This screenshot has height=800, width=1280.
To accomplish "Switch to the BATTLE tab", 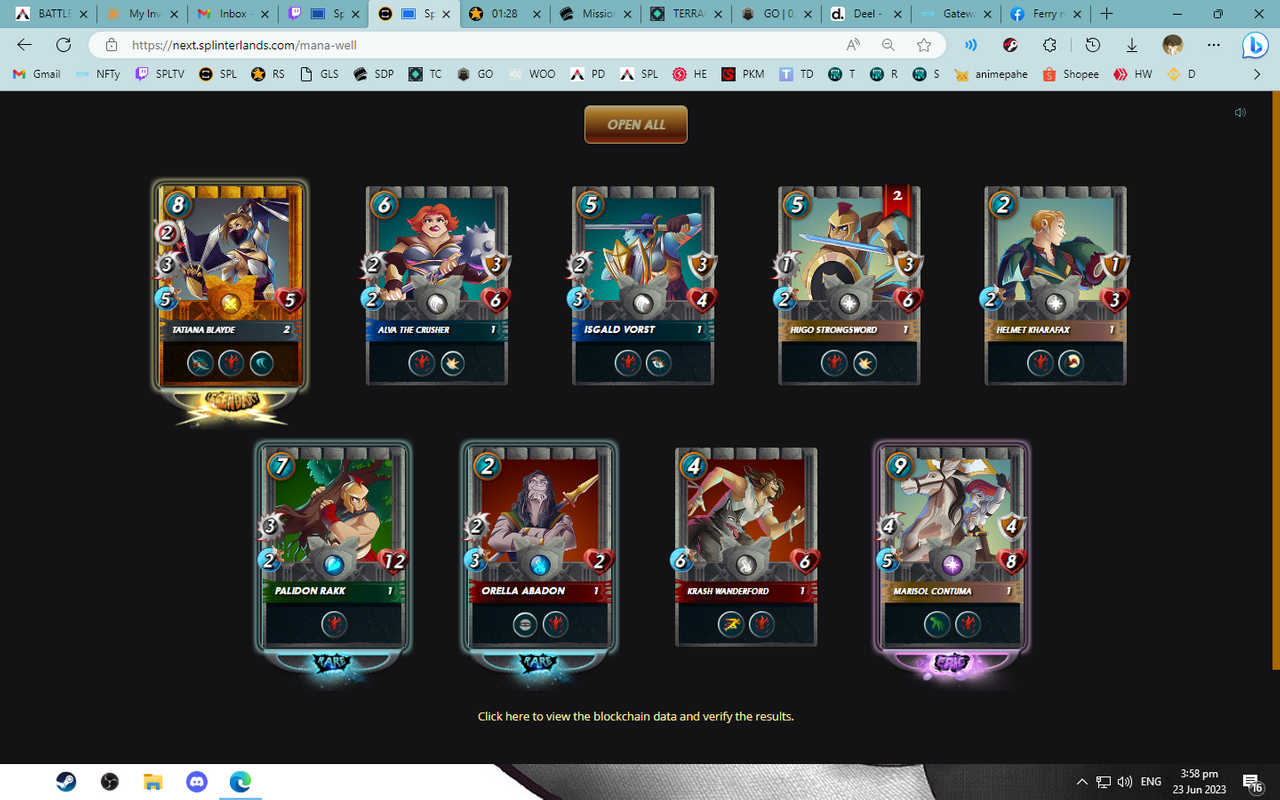I will [x=50, y=14].
